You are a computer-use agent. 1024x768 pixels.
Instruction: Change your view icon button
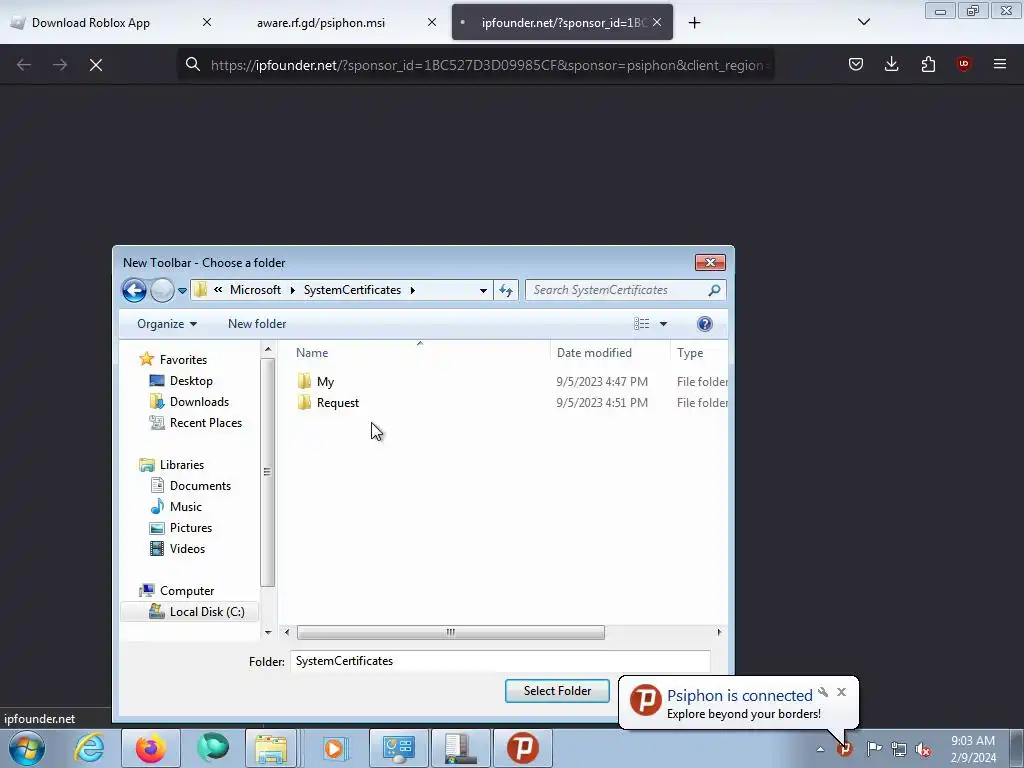click(x=641, y=324)
